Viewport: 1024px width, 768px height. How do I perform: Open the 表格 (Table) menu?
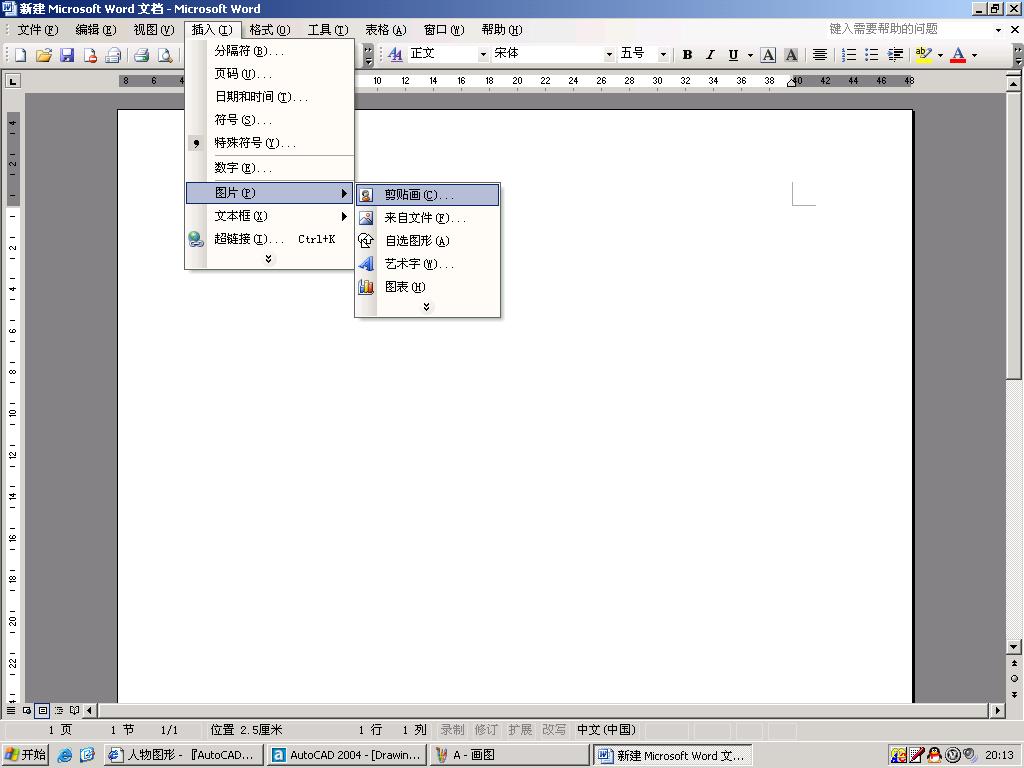click(385, 30)
